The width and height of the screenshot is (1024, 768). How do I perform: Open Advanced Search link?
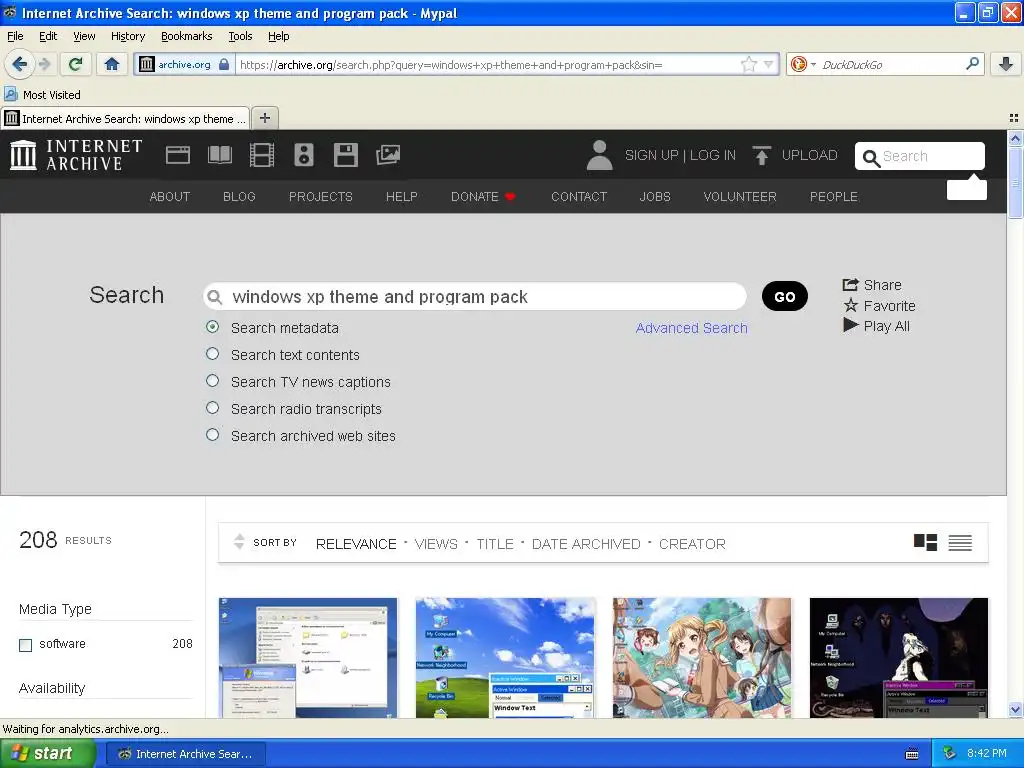tap(692, 328)
